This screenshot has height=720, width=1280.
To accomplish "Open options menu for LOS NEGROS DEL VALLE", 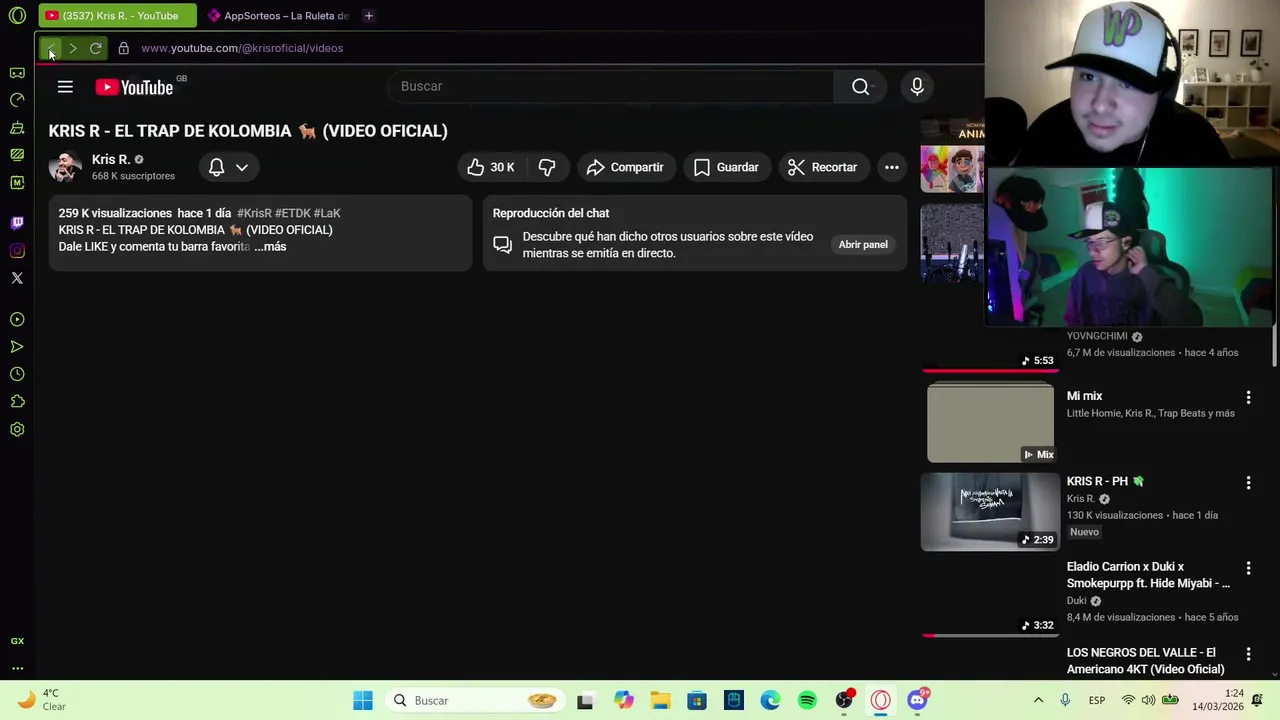I will [1248, 654].
